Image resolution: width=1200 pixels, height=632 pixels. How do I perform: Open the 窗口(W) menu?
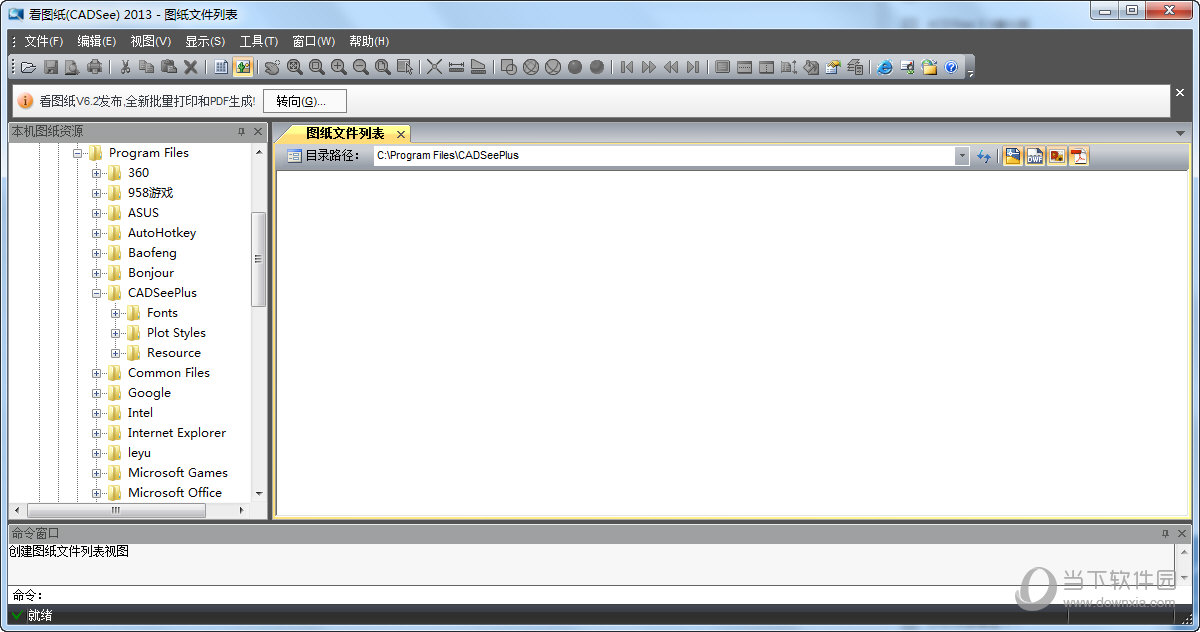pos(313,41)
